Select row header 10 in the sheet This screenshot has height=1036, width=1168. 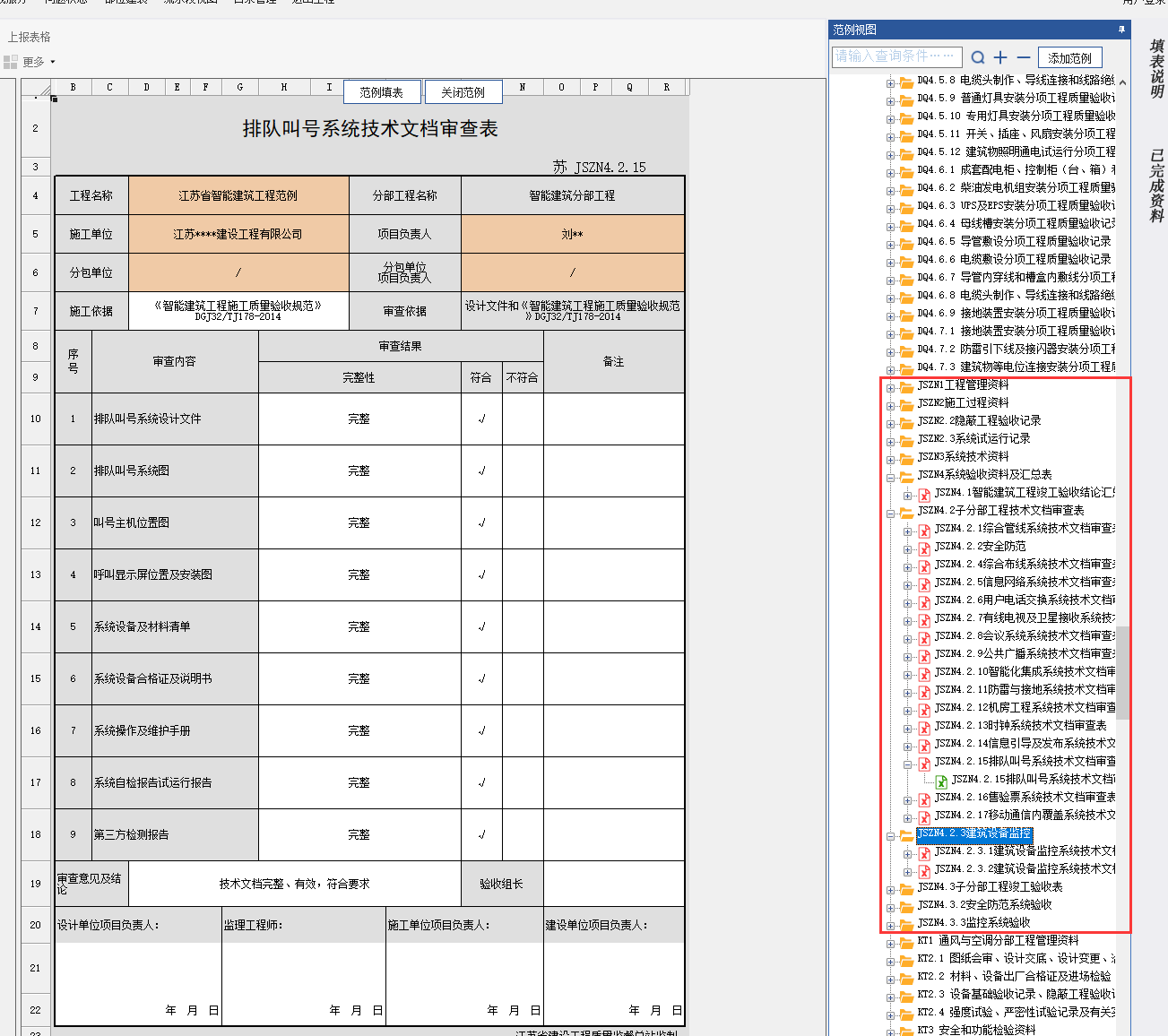[36, 419]
